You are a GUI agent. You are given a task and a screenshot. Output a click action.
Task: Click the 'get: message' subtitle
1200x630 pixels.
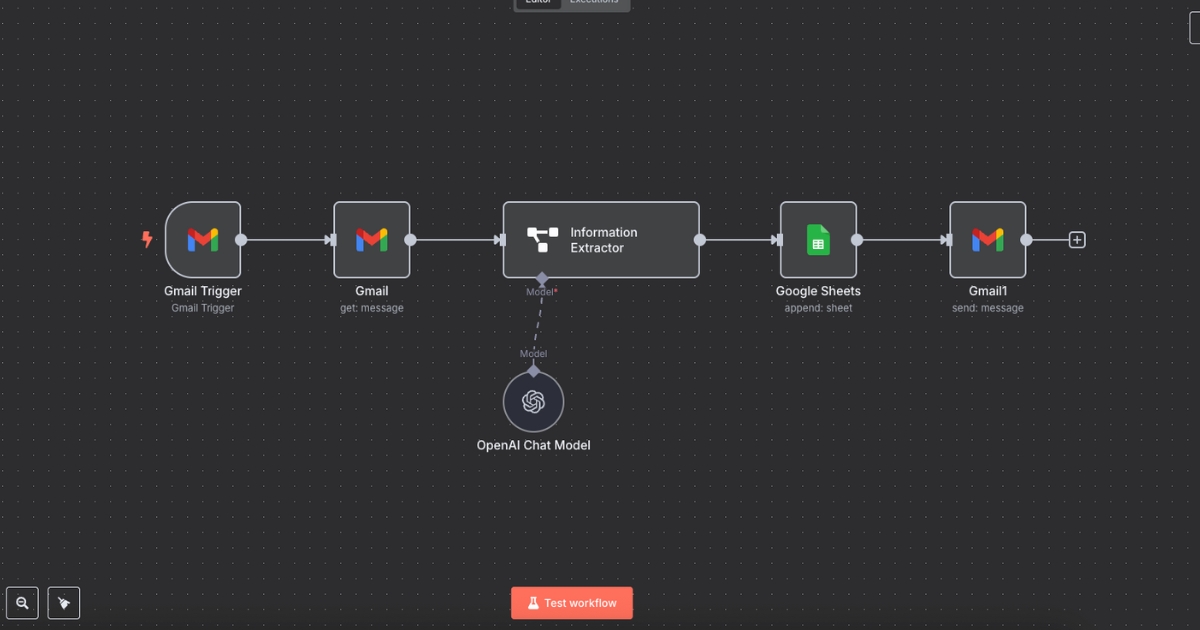372,308
